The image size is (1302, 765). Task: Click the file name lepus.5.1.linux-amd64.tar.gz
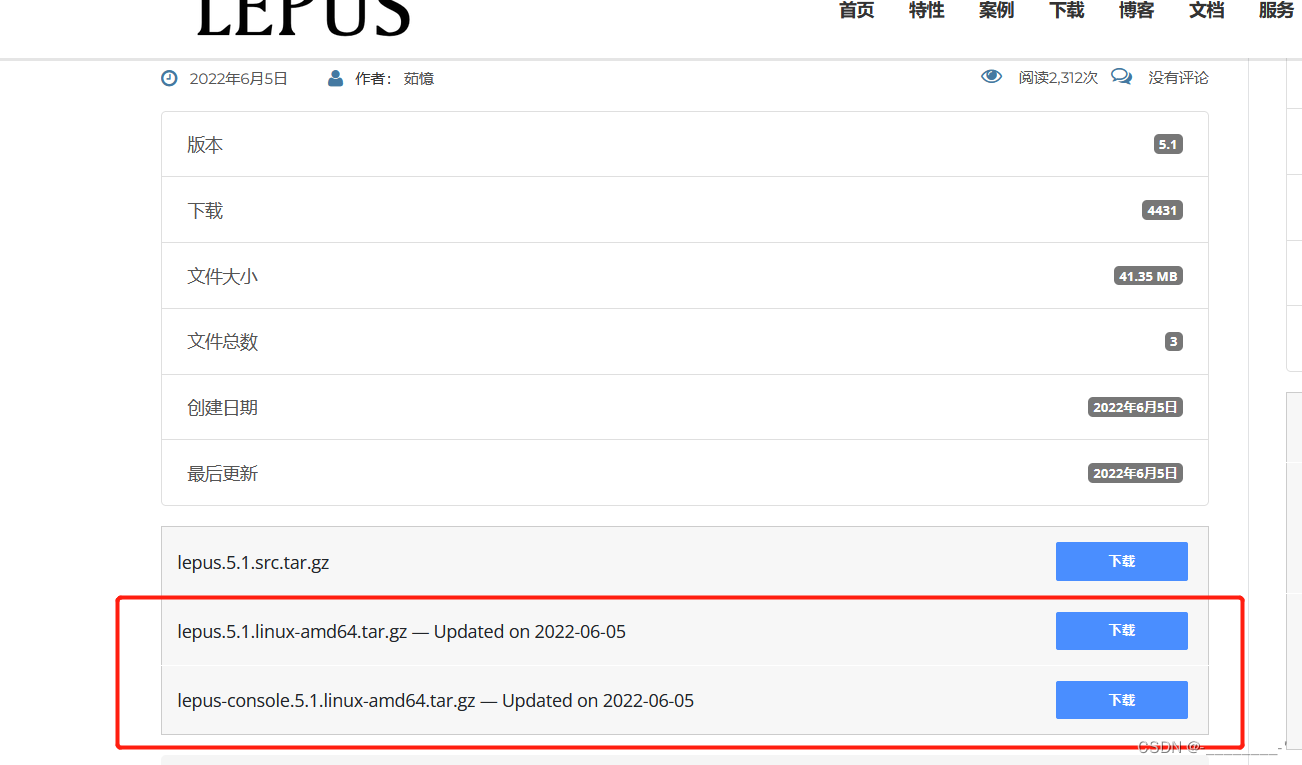pos(292,631)
